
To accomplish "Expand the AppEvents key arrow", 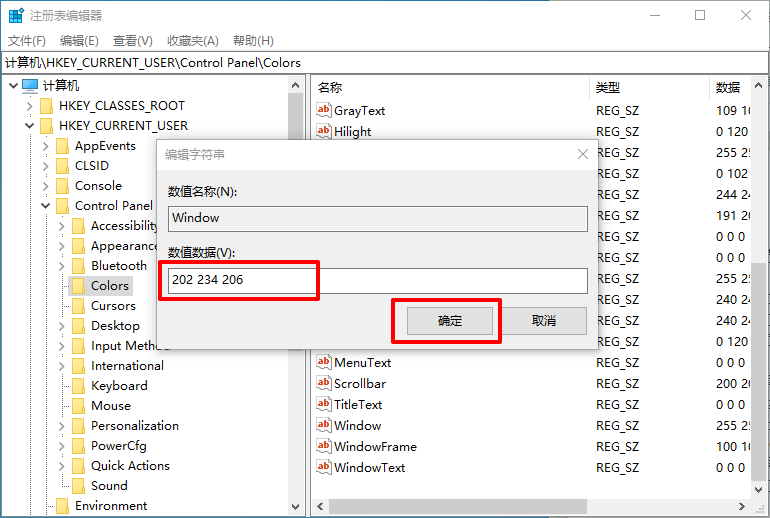I will pos(45,146).
